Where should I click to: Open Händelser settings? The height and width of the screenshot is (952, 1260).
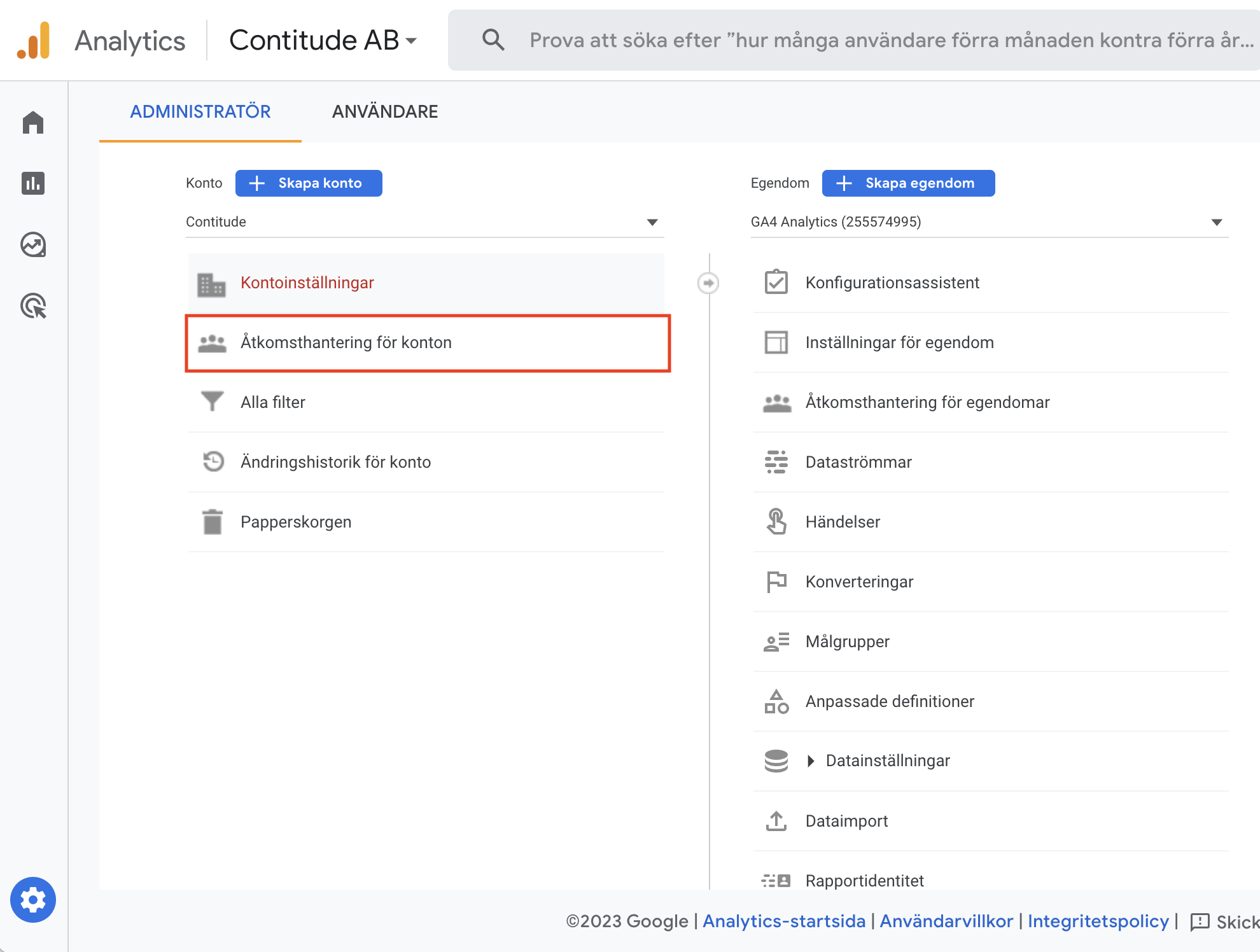click(843, 522)
